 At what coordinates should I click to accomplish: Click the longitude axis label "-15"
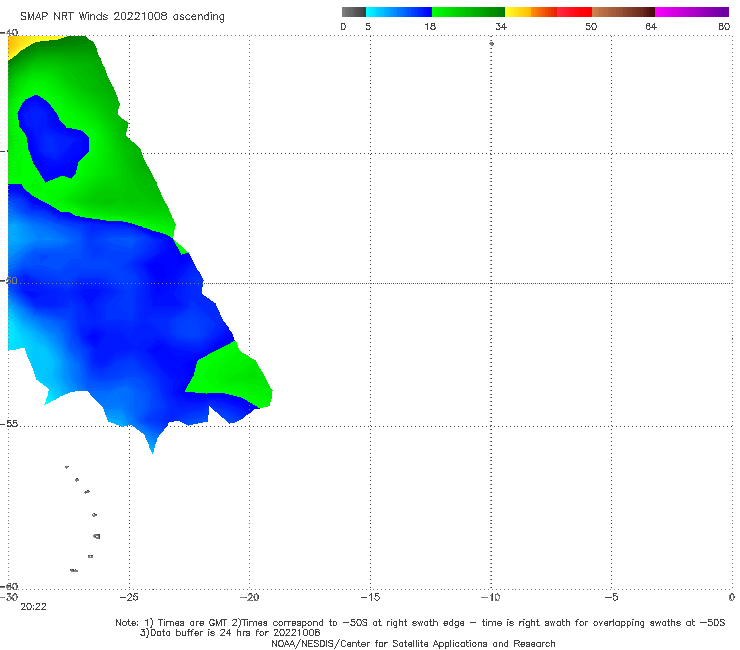coord(370,597)
